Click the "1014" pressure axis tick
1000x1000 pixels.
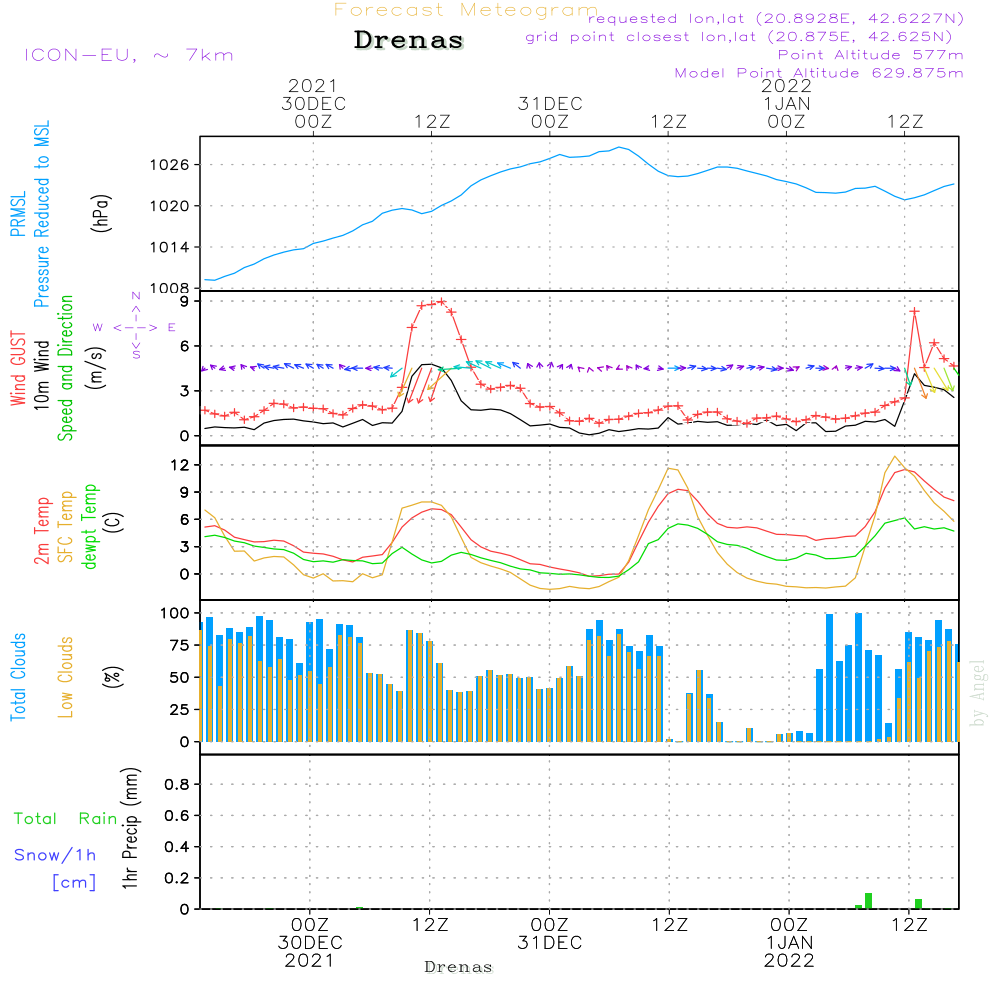coord(170,247)
